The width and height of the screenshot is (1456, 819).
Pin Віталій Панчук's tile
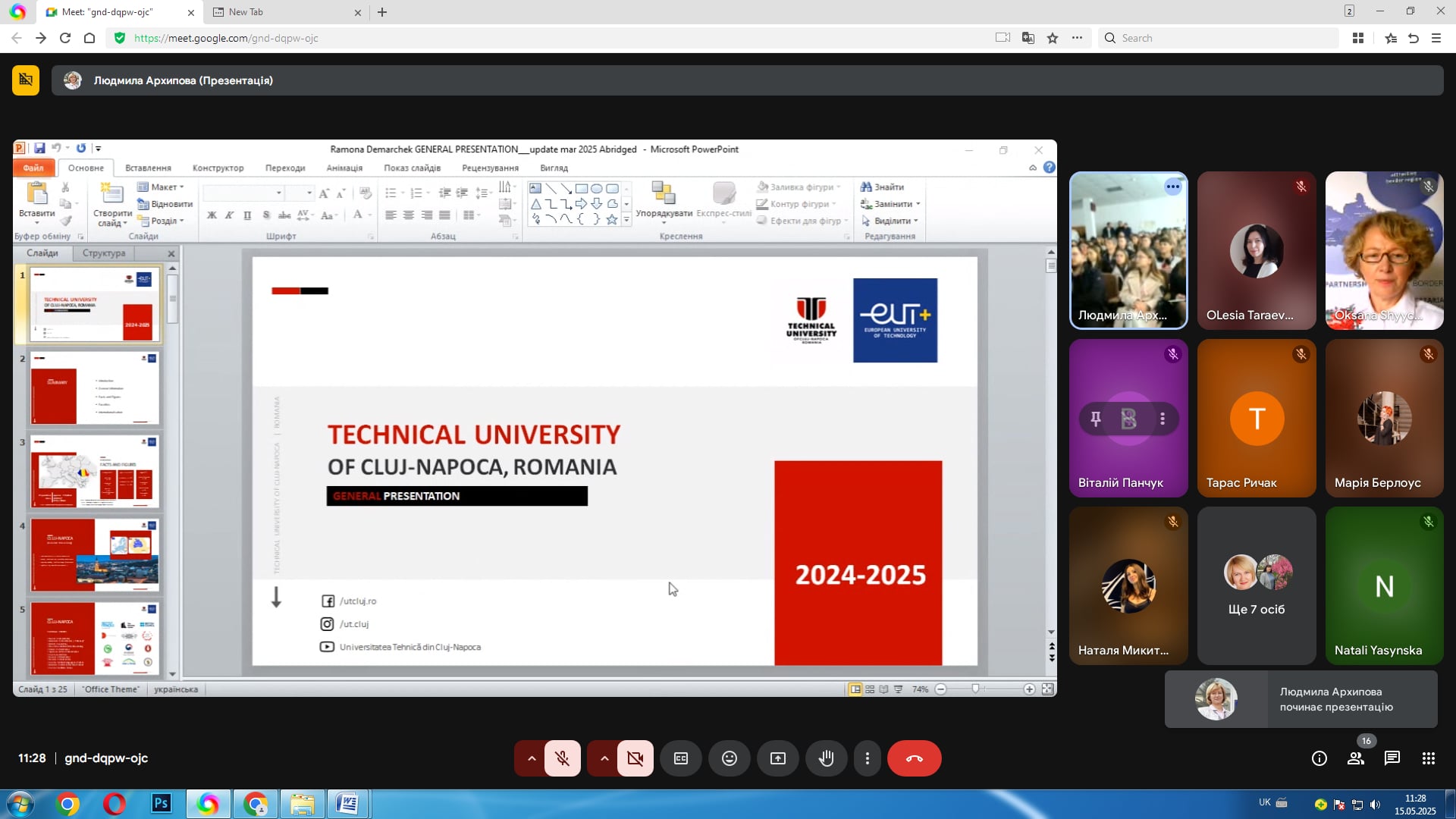[x=1096, y=419]
